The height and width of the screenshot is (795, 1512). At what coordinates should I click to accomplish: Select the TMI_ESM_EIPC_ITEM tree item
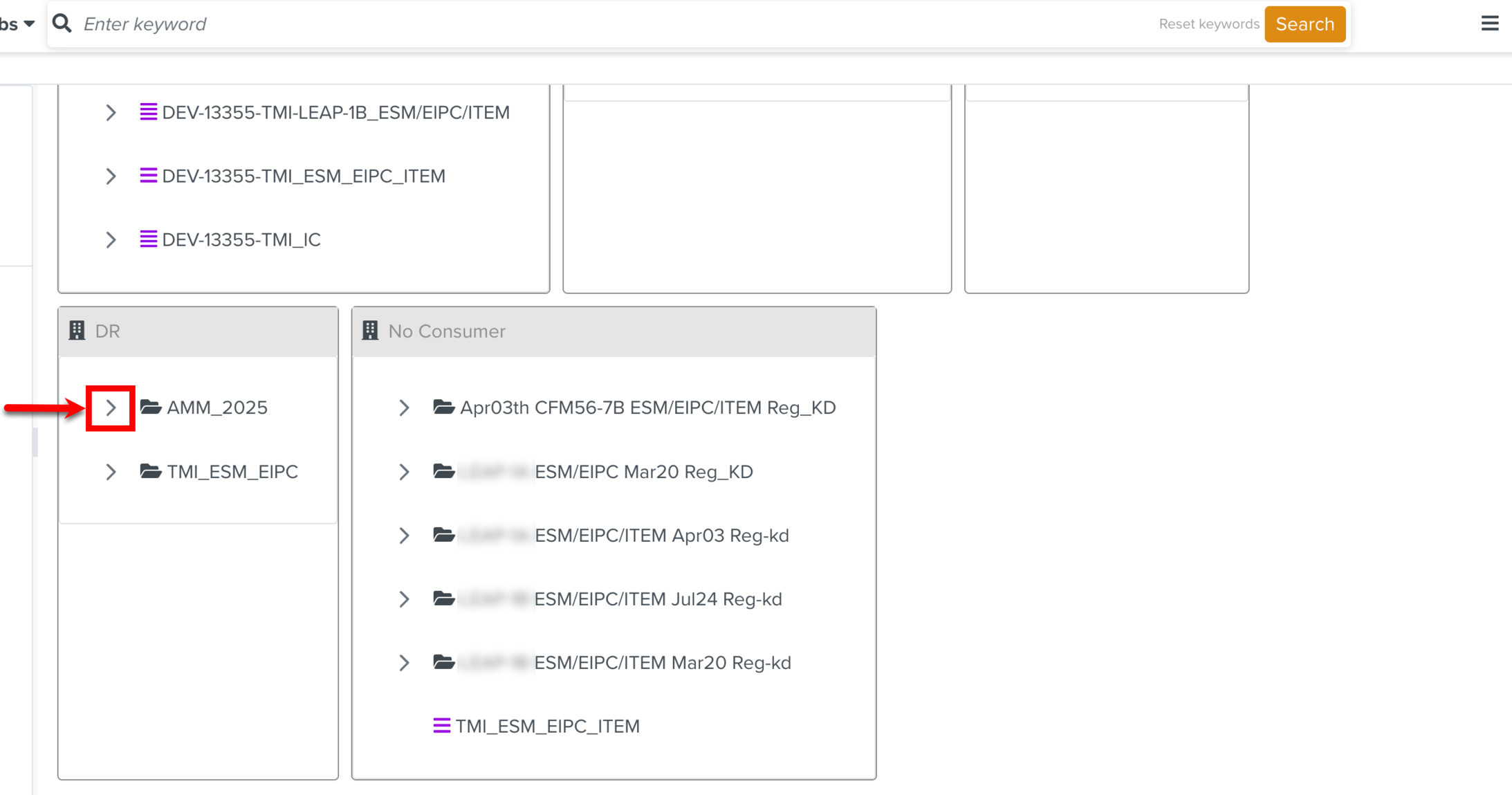(x=547, y=726)
